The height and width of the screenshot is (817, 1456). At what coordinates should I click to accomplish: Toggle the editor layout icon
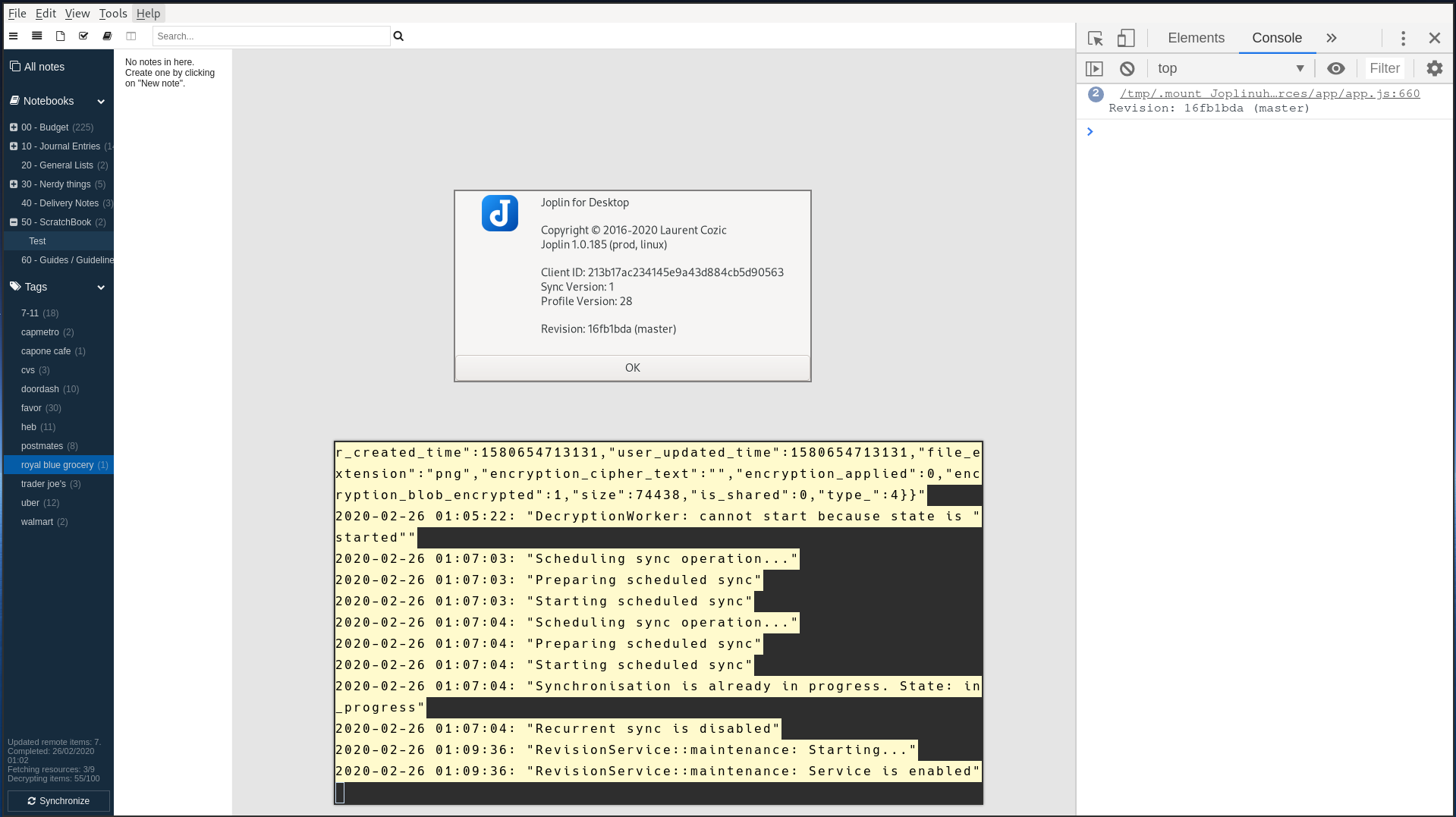point(131,36)
